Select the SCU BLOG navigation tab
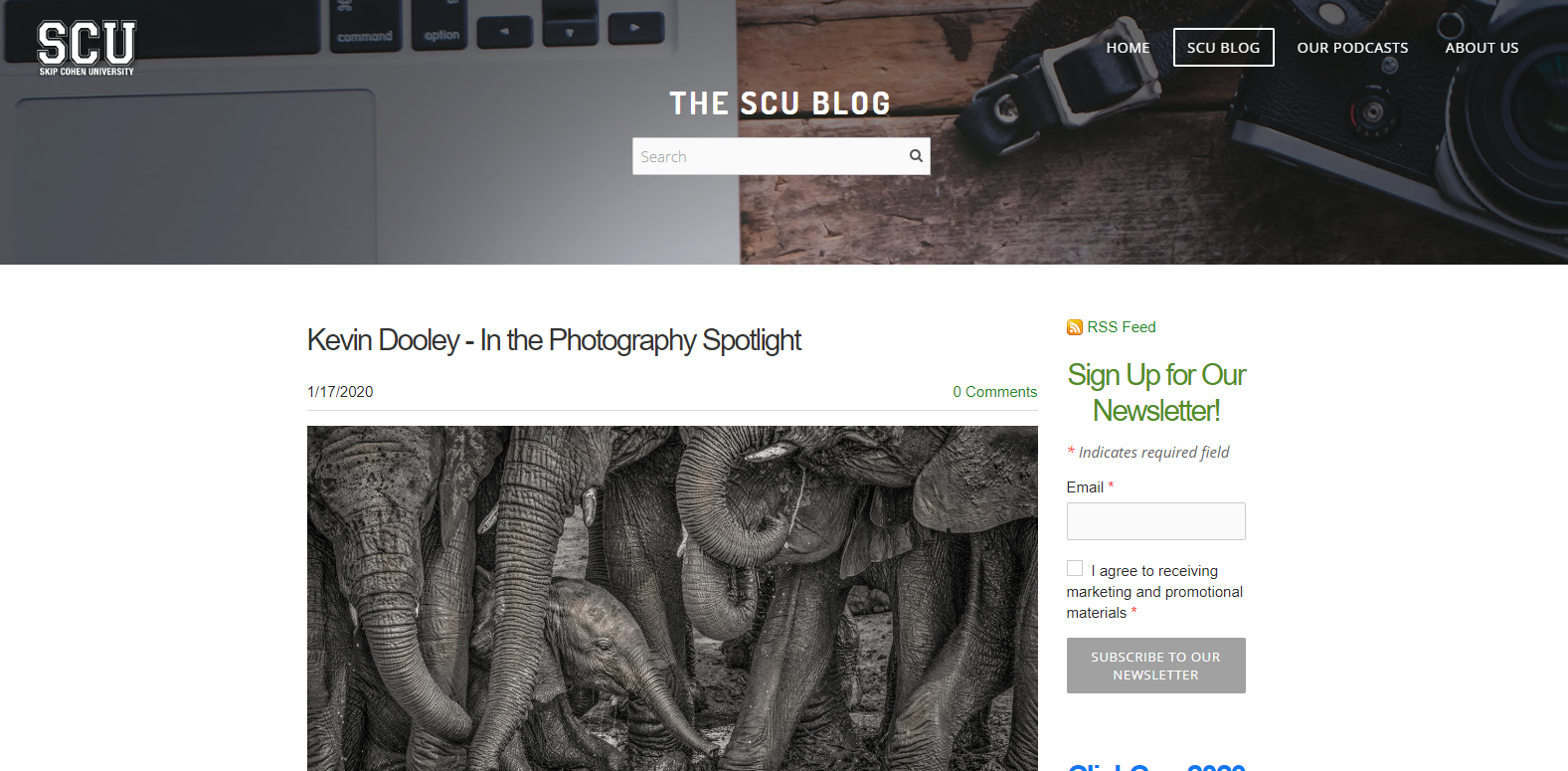Screen dimensions: 1568x771 click(1223, 48)
